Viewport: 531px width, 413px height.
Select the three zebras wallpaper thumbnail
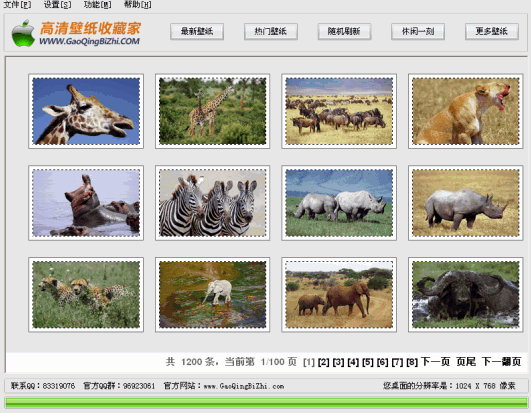point(212,203)
